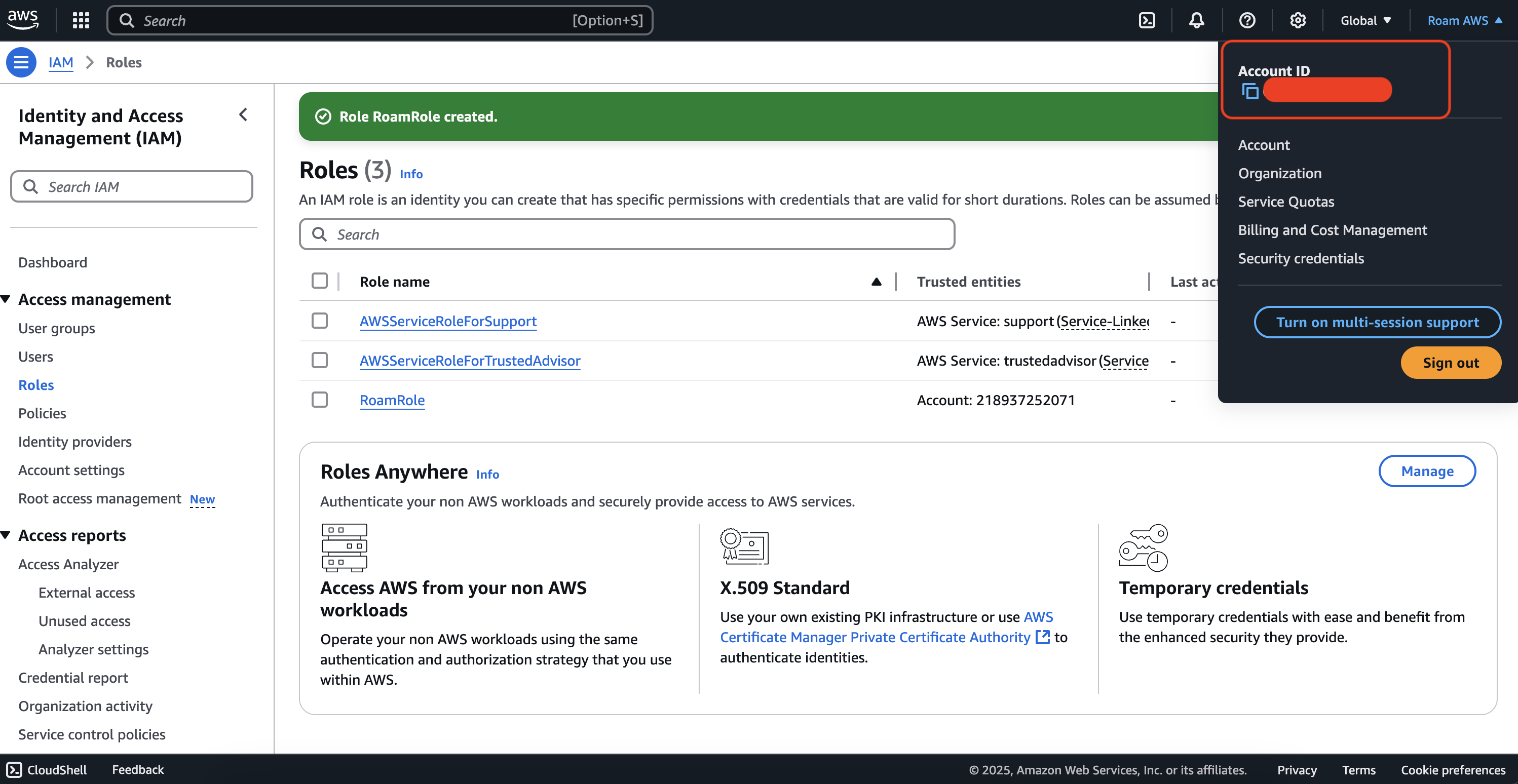
Task: Select all roles header checkbox
Action: pos(319,281)
